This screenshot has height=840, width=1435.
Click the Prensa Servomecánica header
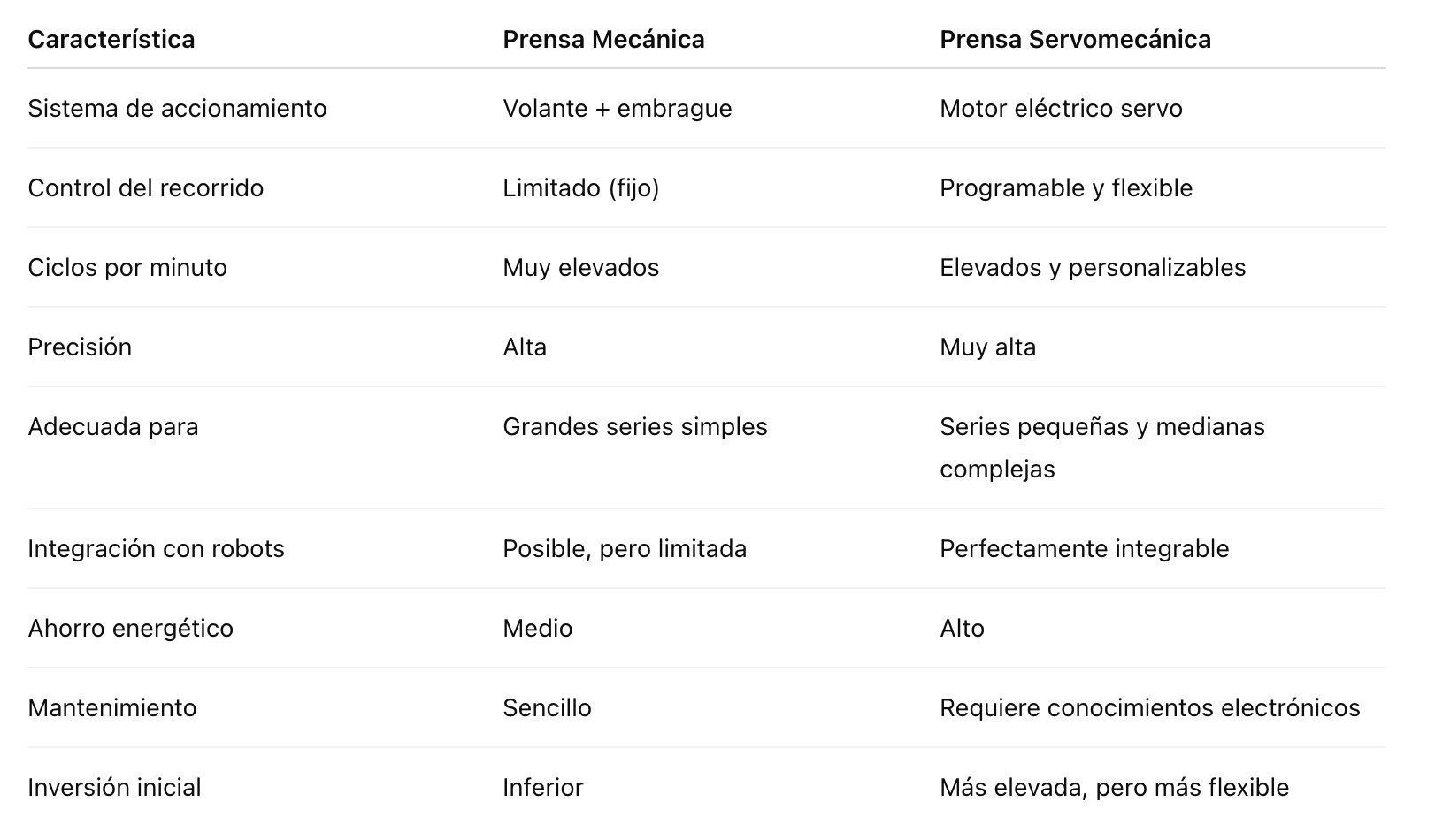click(x=1075, y=40)
